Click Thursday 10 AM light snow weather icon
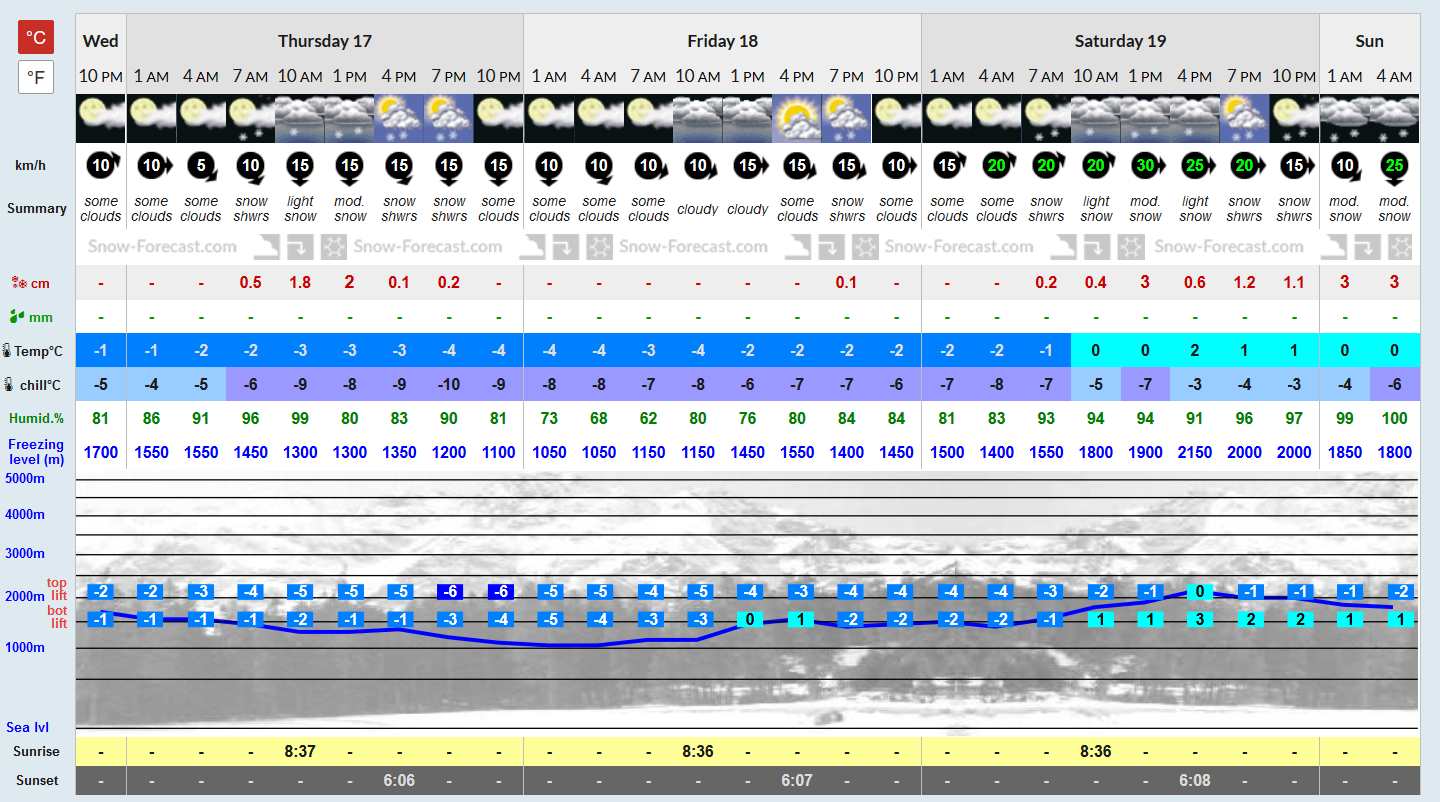 click(300, 119)
